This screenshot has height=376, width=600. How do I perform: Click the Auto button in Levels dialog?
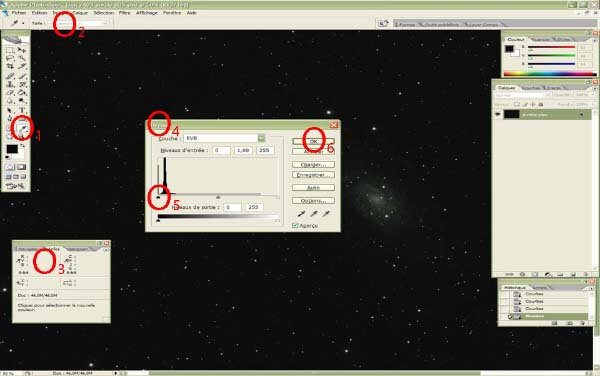[x=313, y=188]
